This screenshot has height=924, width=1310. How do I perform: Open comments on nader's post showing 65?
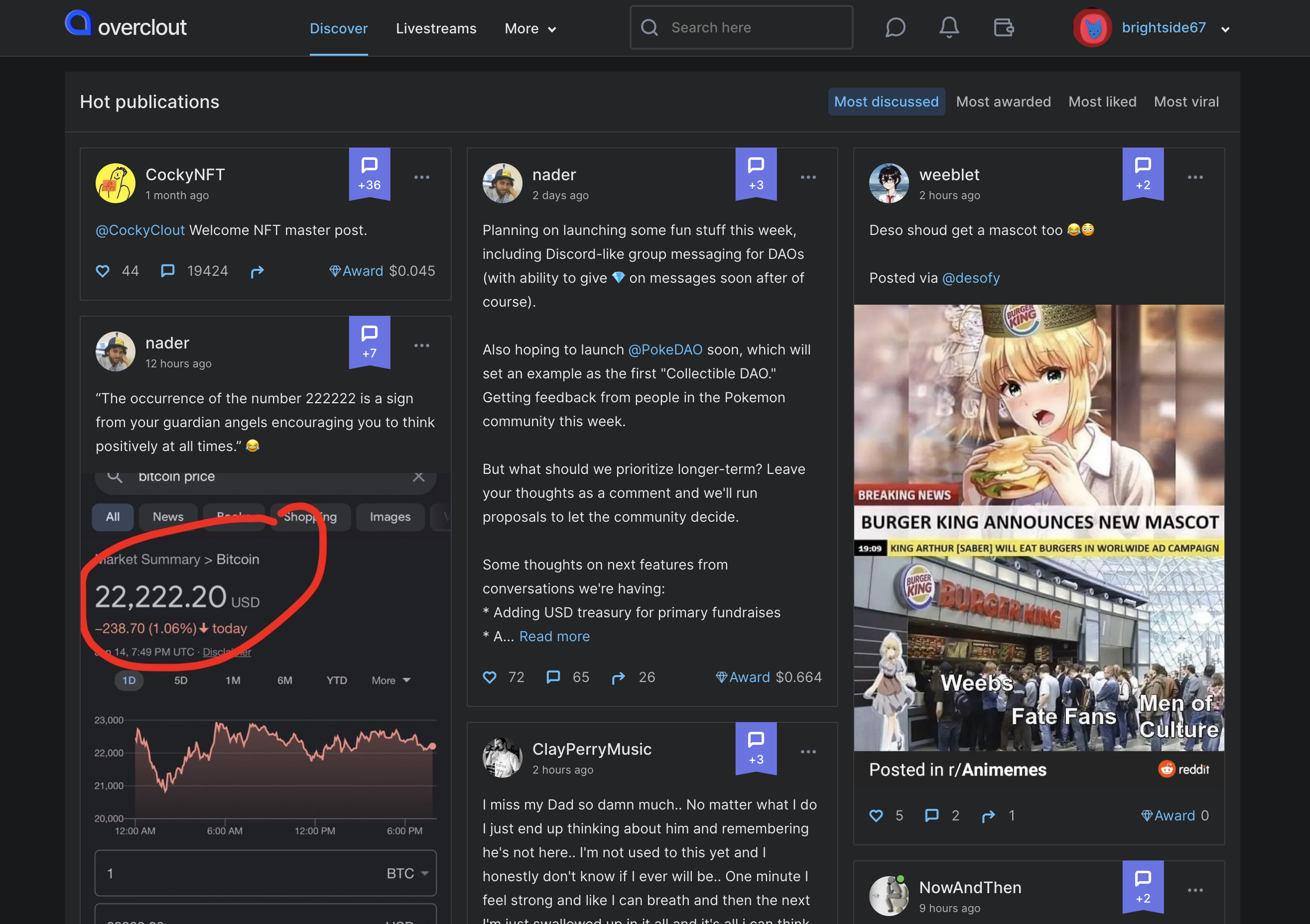(x=553, y=677)
